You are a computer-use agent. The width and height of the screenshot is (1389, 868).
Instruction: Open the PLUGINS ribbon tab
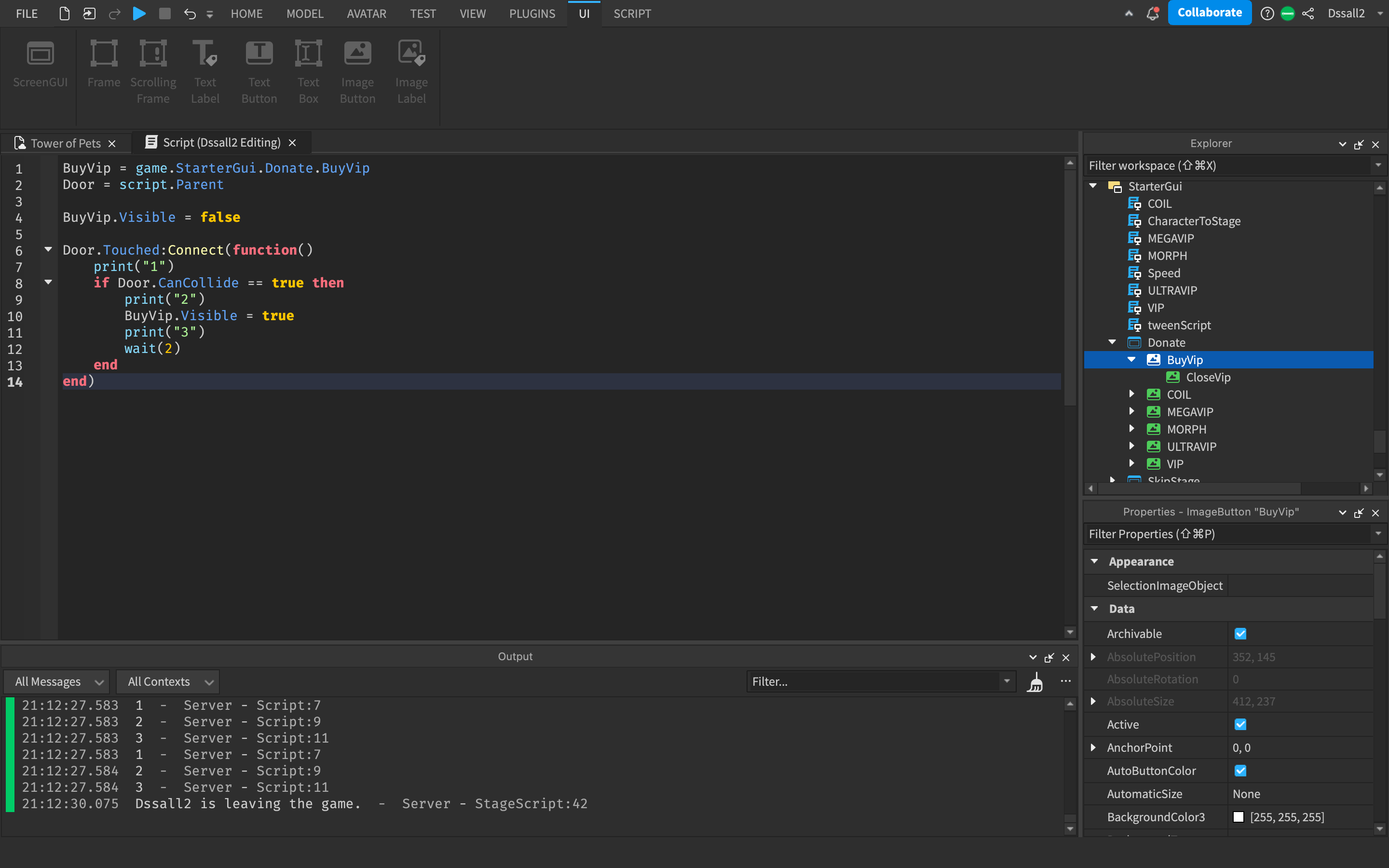pos(531,13)
